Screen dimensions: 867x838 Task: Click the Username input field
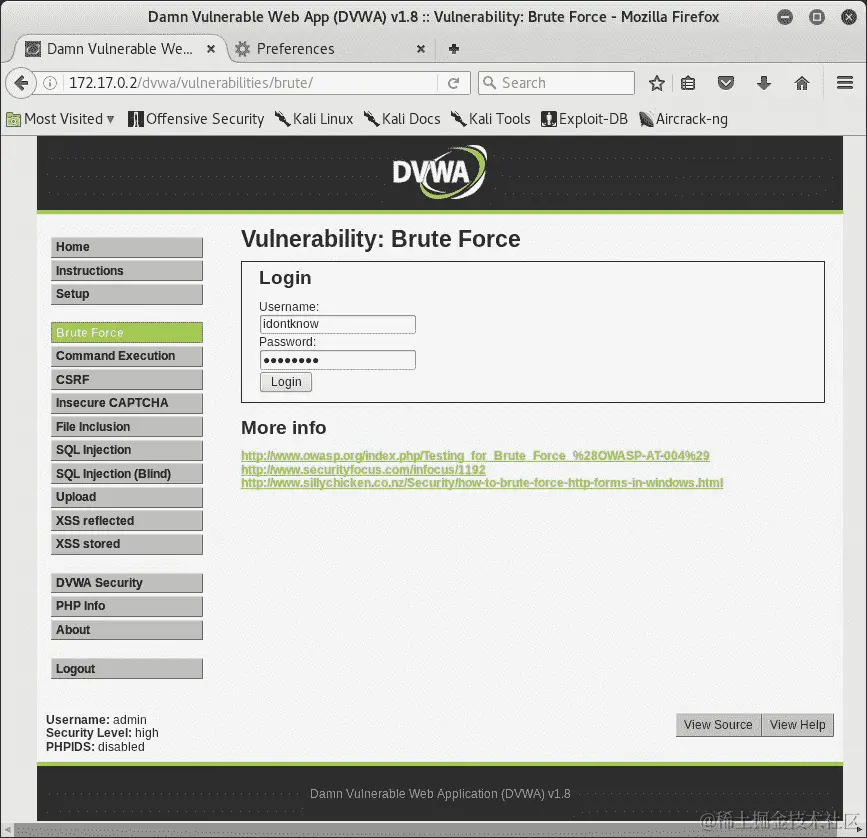click(x=337, y=324)
